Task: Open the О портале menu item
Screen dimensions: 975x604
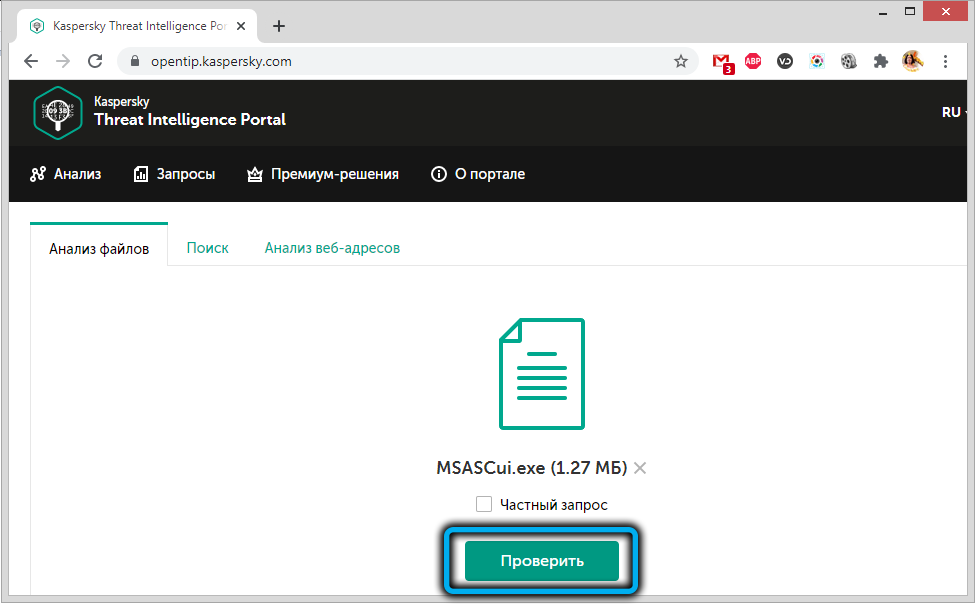Action: tap(477, 174)
